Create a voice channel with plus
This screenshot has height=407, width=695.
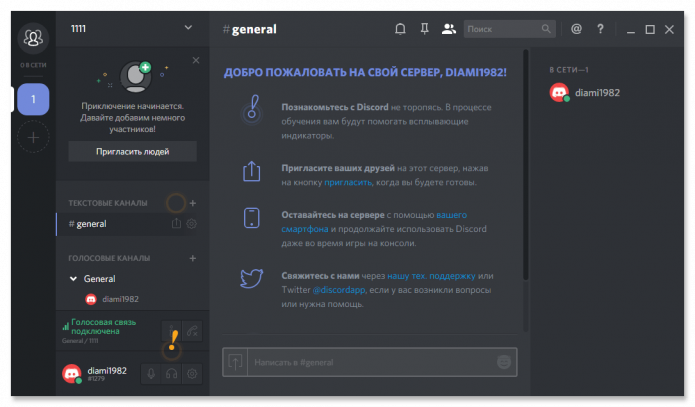(193, 258)
